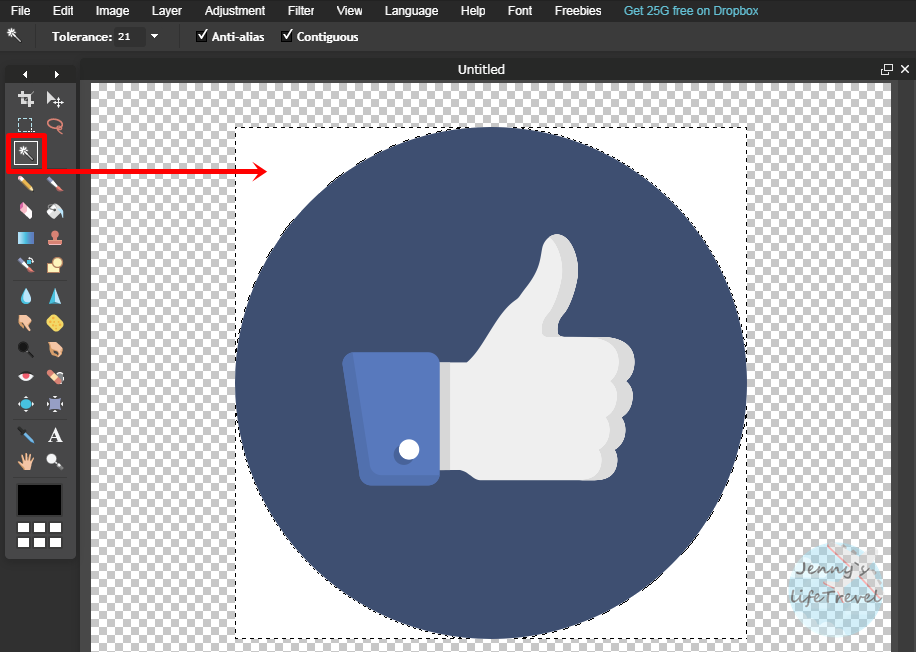Select the Colorpicker eyedropper tool

(25, 435)
